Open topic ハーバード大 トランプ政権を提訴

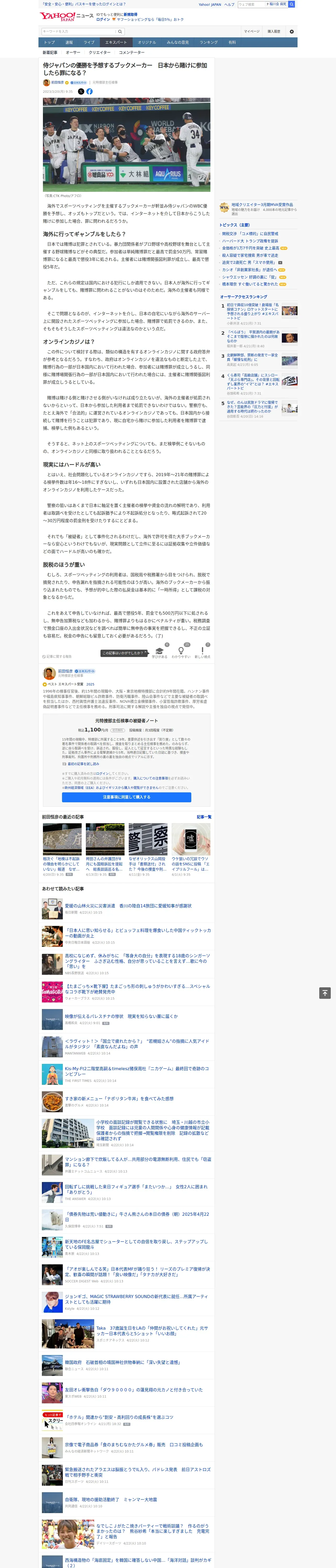250,241
